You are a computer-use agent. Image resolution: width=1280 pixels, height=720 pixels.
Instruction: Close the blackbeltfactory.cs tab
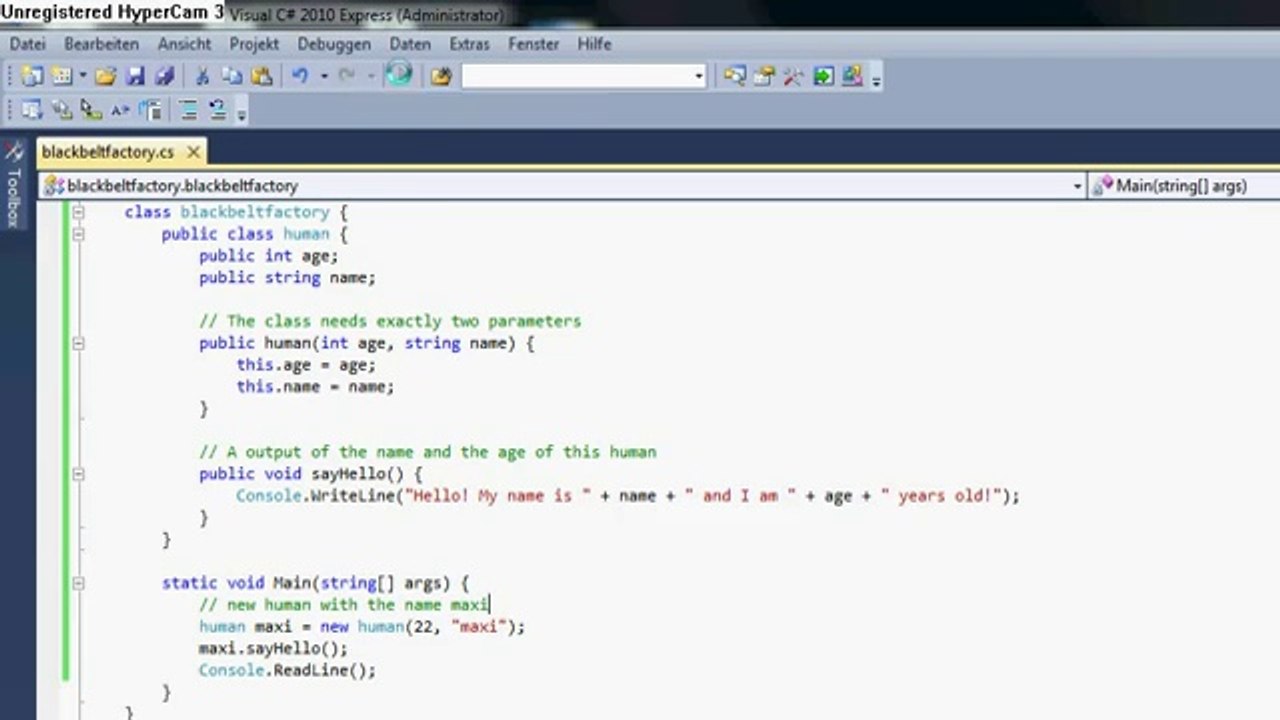[193, 152]
